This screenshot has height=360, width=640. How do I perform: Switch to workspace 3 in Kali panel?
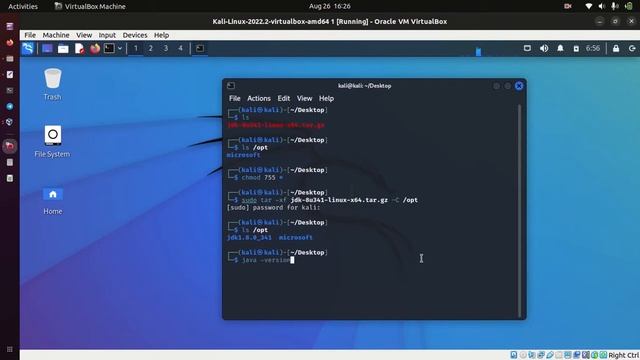(x=166, y=49)
